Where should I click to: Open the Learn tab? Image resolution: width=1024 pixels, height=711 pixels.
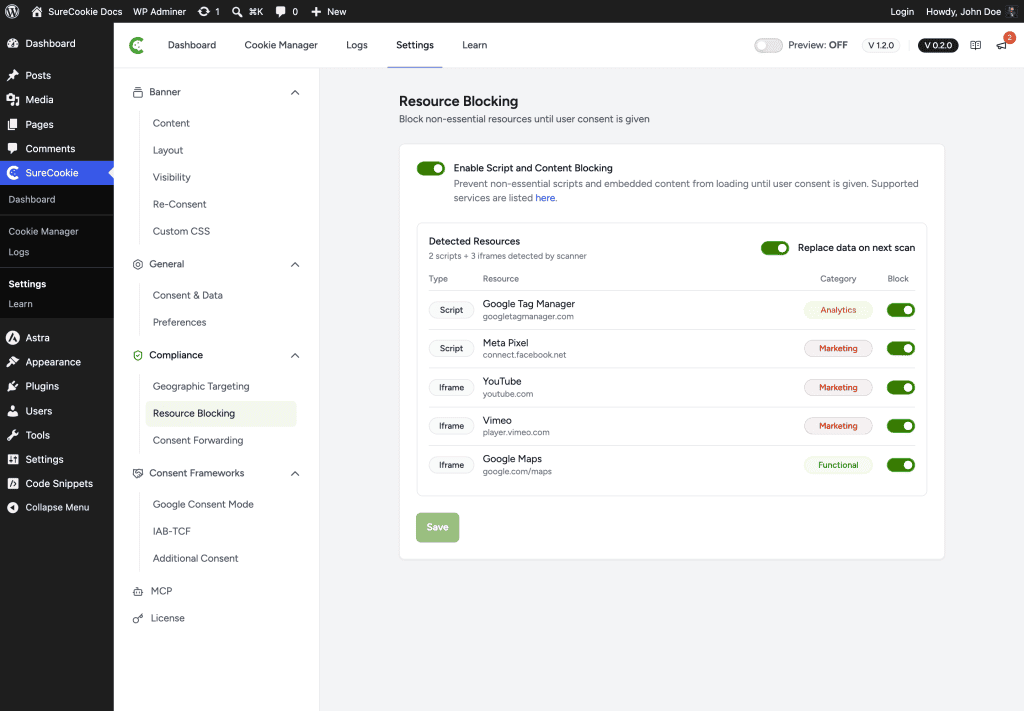point(475,45)
